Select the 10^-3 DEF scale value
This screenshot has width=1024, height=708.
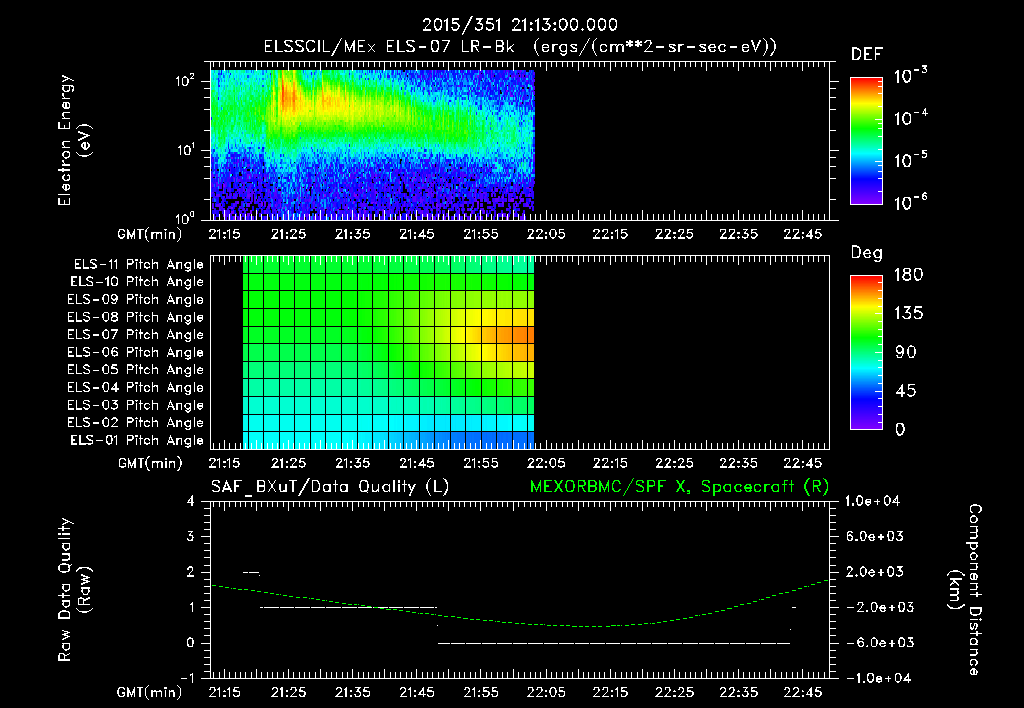[910, 76]
